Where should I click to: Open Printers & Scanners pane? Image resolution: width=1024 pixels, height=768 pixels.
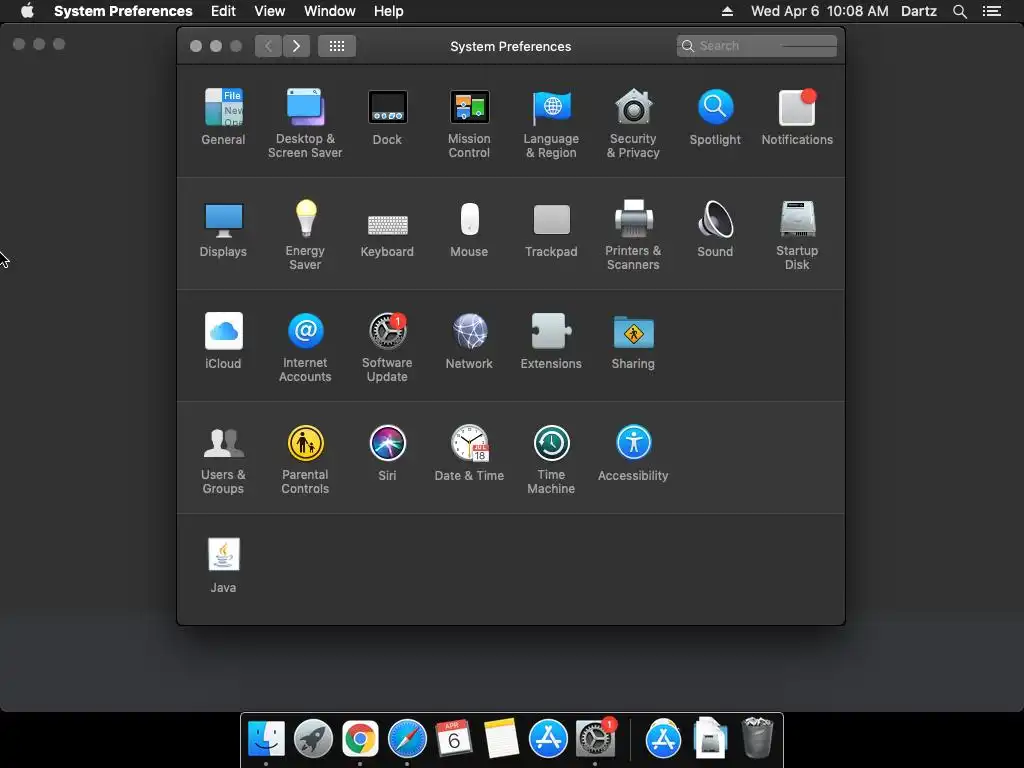633,235
